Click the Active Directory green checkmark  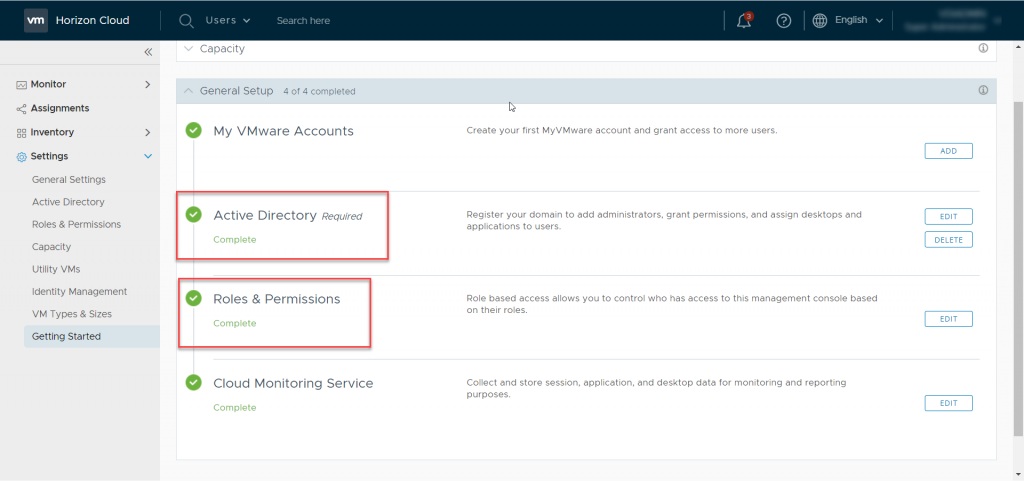(x=193, y=214)
